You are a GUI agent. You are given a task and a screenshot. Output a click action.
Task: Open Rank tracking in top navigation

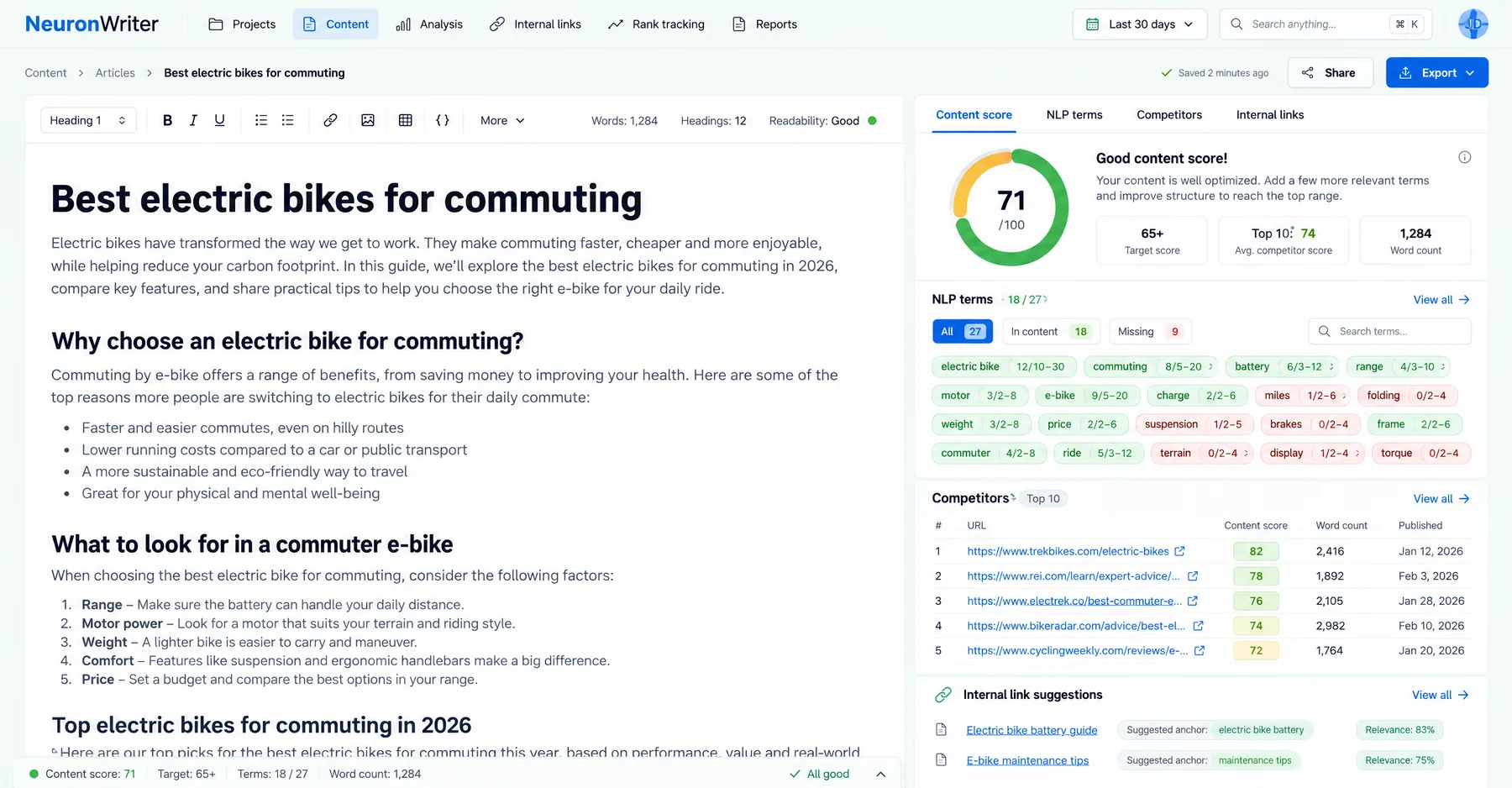coord(656,24)
